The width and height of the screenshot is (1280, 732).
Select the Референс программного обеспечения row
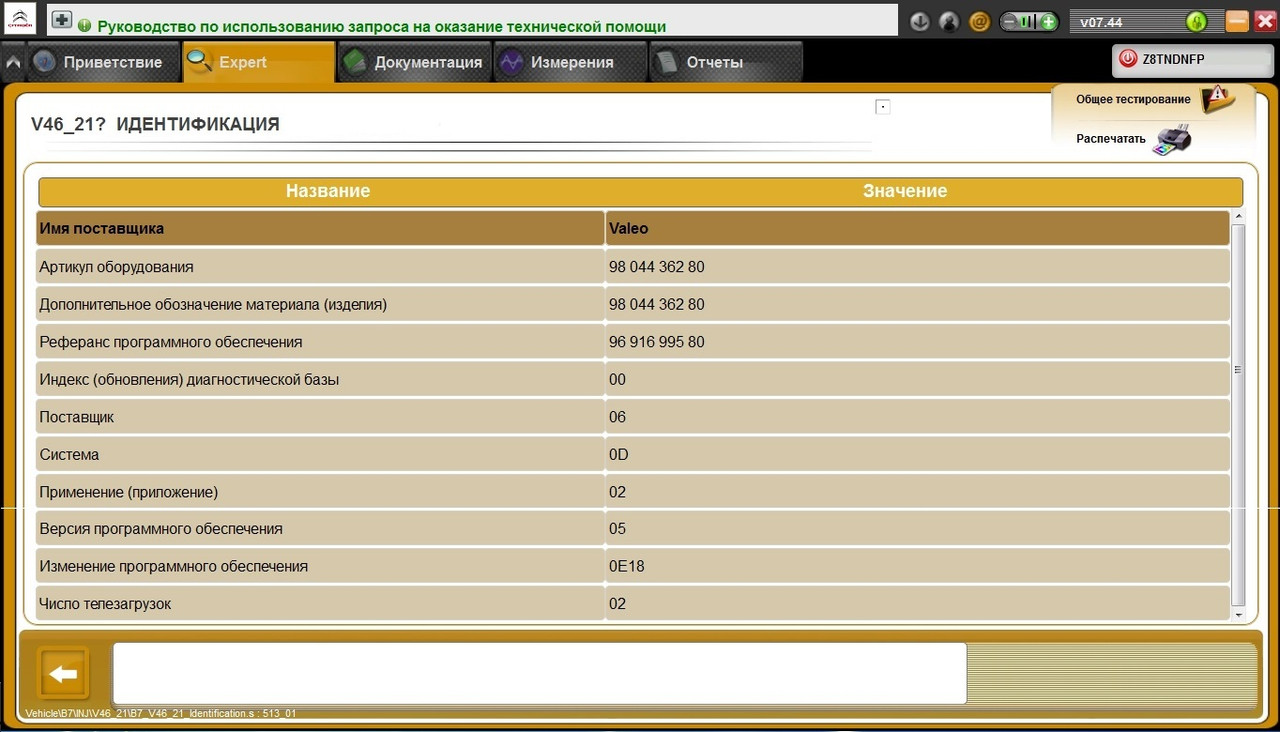[633, 342]
